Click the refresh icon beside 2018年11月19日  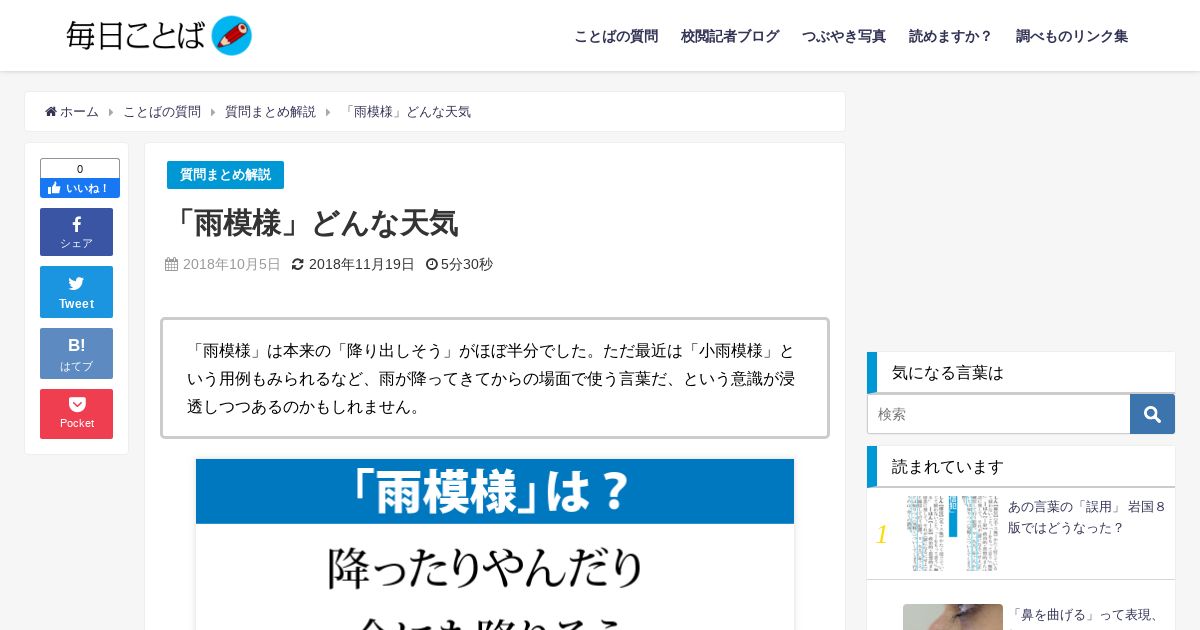(297, 264)
